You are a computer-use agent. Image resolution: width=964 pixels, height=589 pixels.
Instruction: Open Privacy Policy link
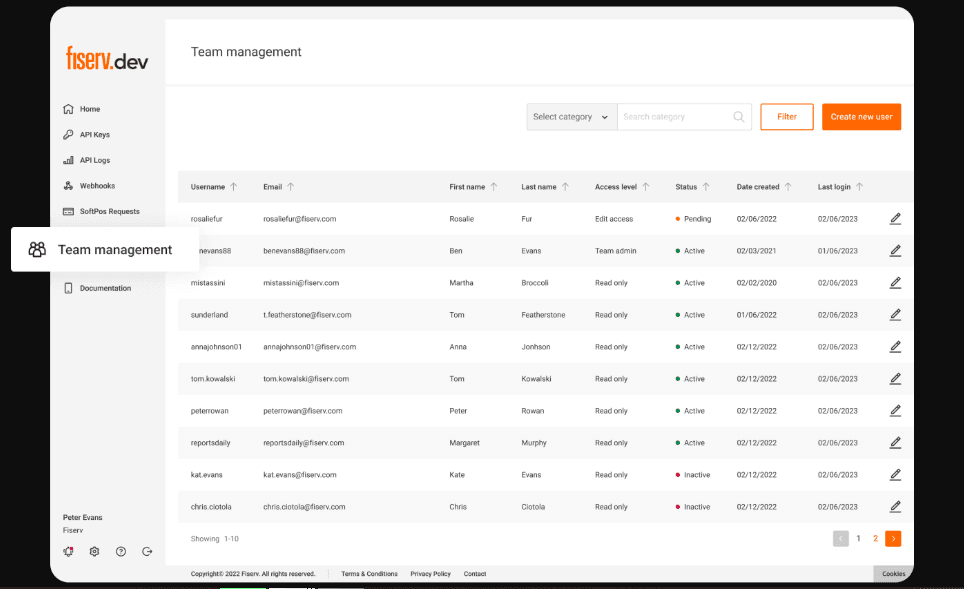[430, 574]
